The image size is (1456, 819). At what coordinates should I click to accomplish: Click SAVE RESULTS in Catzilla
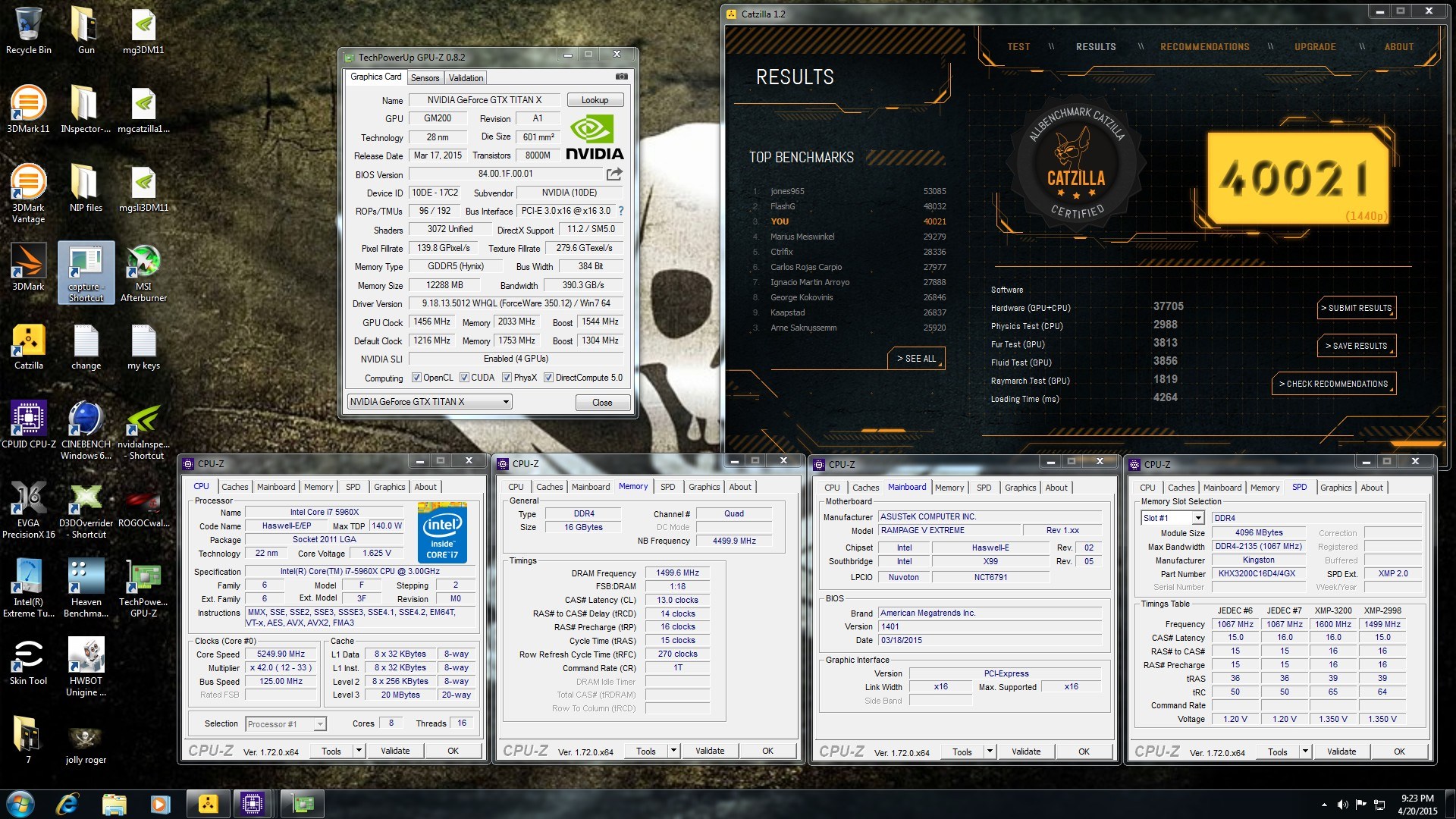click(x=1357, y=346)
